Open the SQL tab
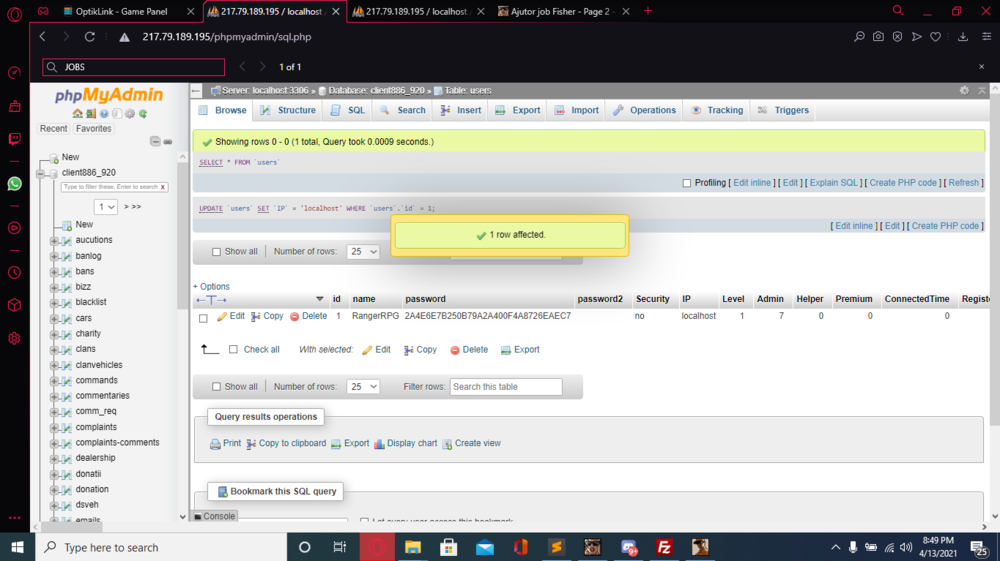Image resolution: width=1000 pixels, height=561 pixels. 348,110
